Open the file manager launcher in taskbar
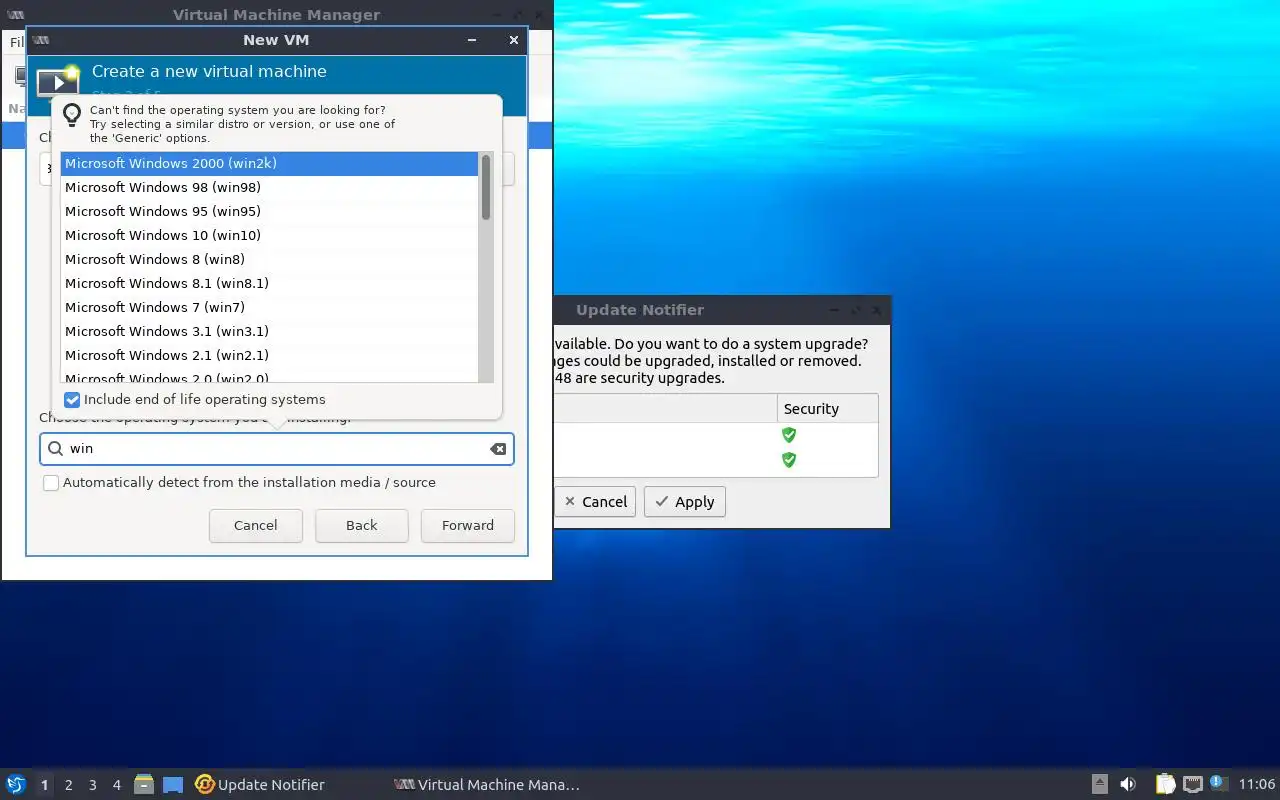Viewport: 1280px width, 800px height. 144,785
